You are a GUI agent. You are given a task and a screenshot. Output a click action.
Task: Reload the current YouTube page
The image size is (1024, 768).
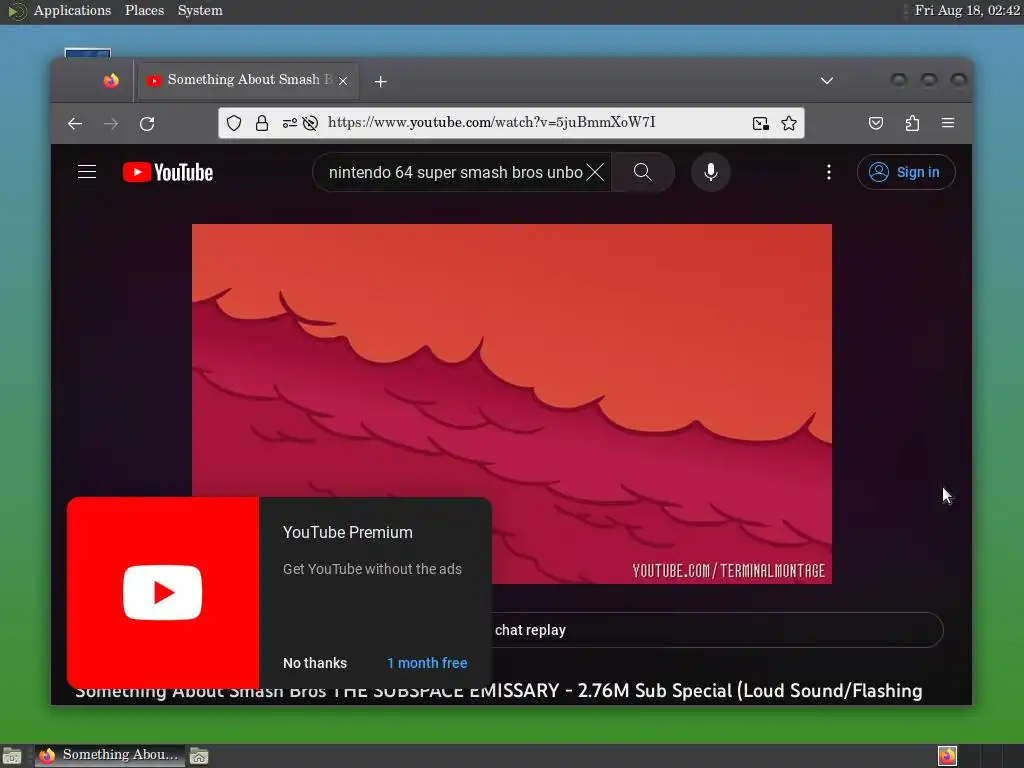click(147, 123)
